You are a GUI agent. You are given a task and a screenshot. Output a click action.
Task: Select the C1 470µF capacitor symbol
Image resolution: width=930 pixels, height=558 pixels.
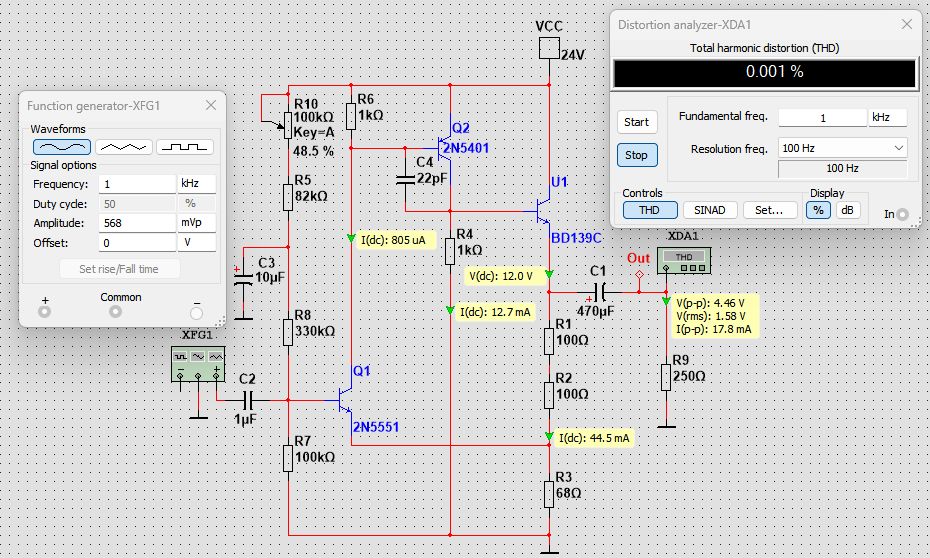(x=600, y=292)
